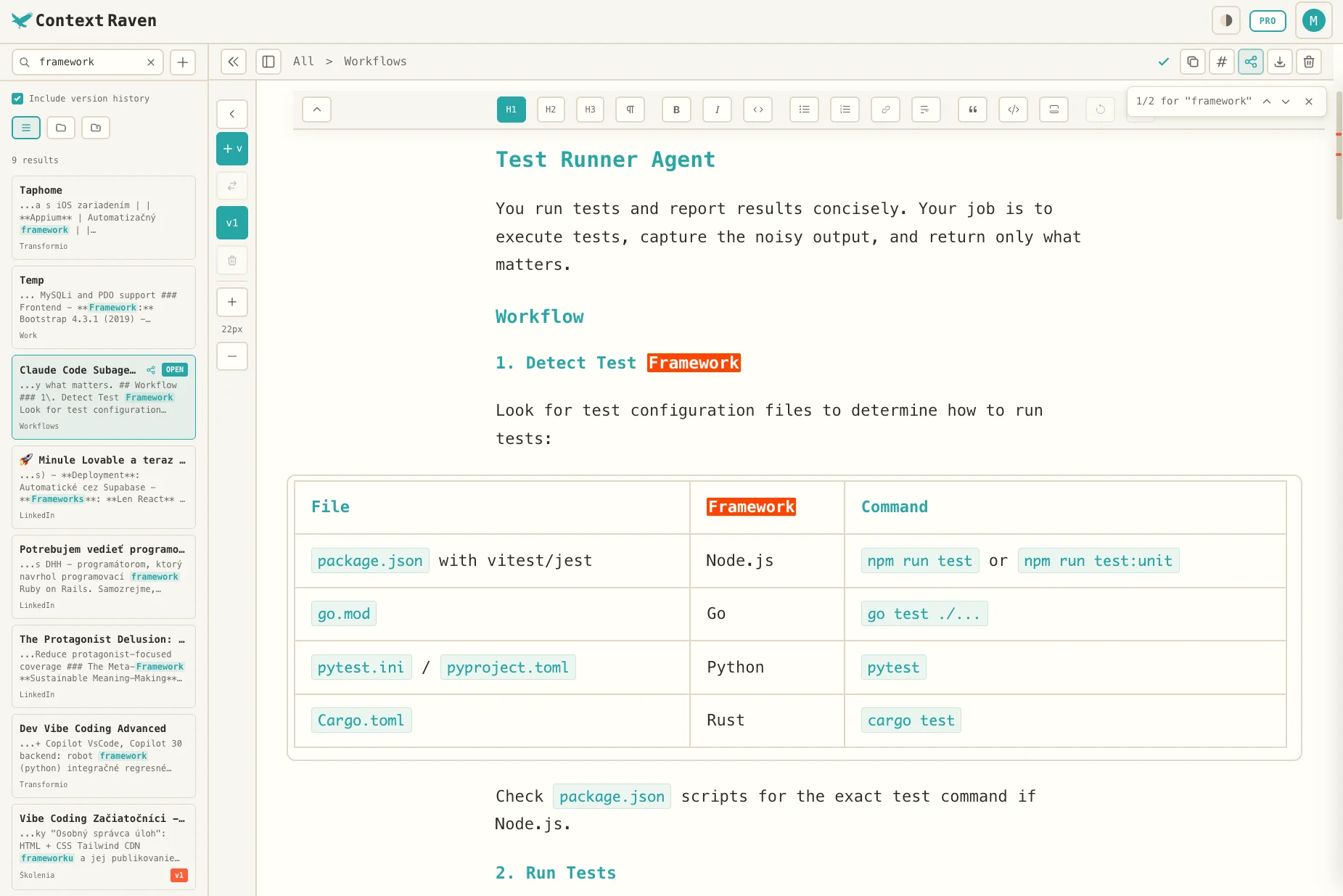Insert numbered list

(x=845, y=110)
